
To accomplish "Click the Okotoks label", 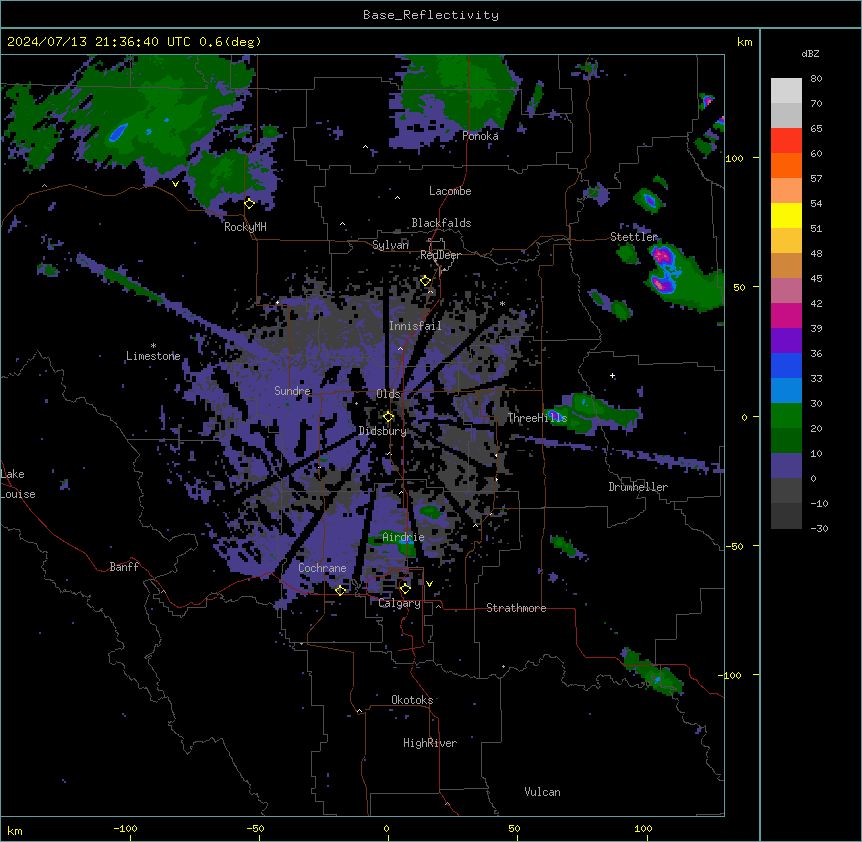I will click(412, 700).
